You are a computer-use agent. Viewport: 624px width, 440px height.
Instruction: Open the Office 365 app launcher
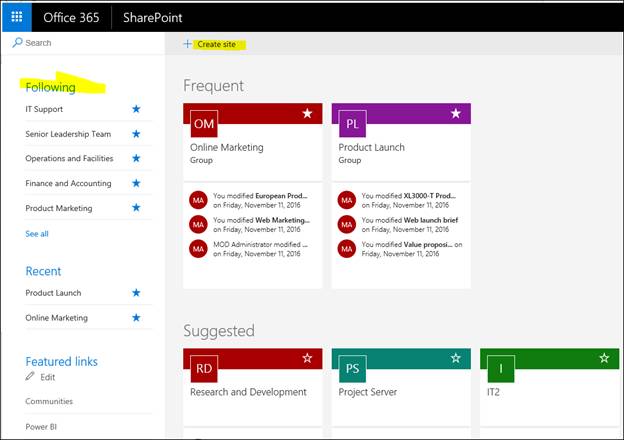coord(17,18)
